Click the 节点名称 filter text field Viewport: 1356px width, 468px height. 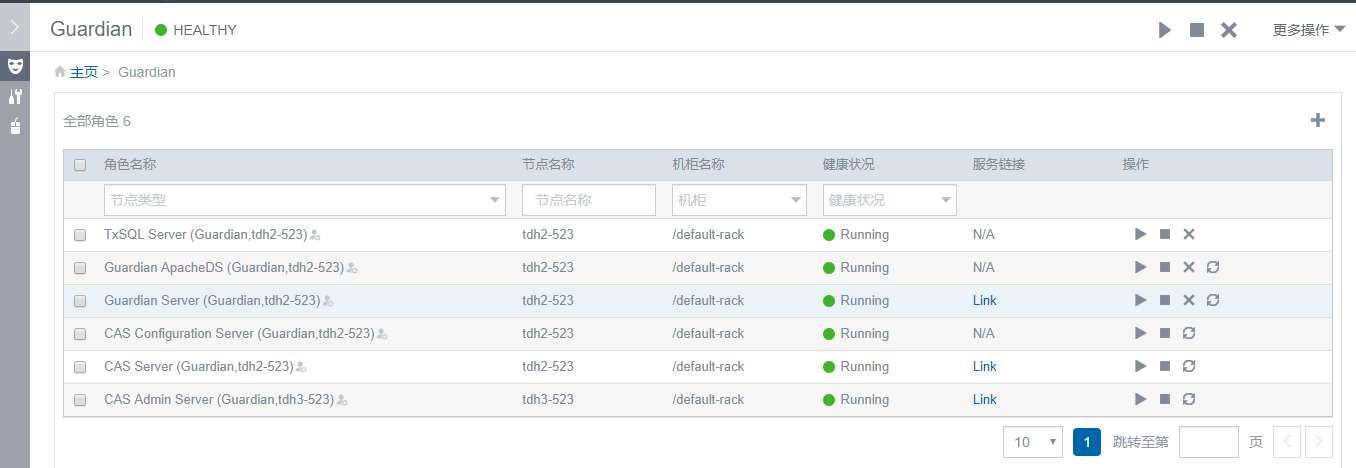coord(589,200)
